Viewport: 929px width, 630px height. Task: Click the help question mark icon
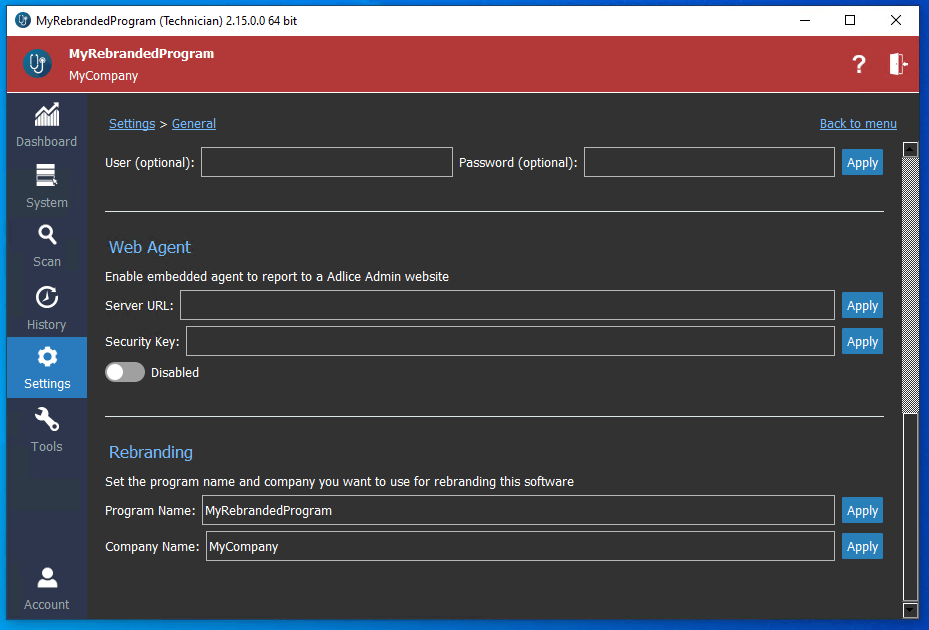click(x=858, y=64)
